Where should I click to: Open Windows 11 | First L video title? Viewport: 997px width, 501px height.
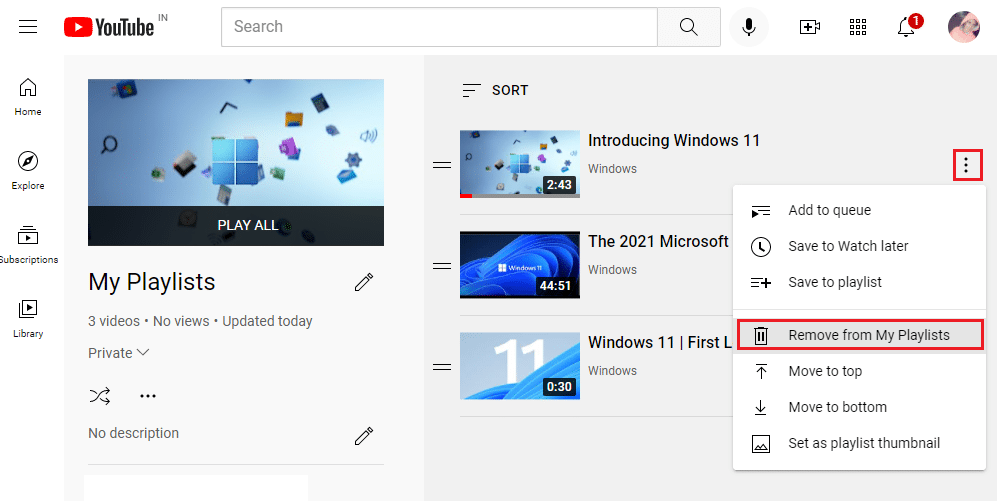click(x=660, y=342)
